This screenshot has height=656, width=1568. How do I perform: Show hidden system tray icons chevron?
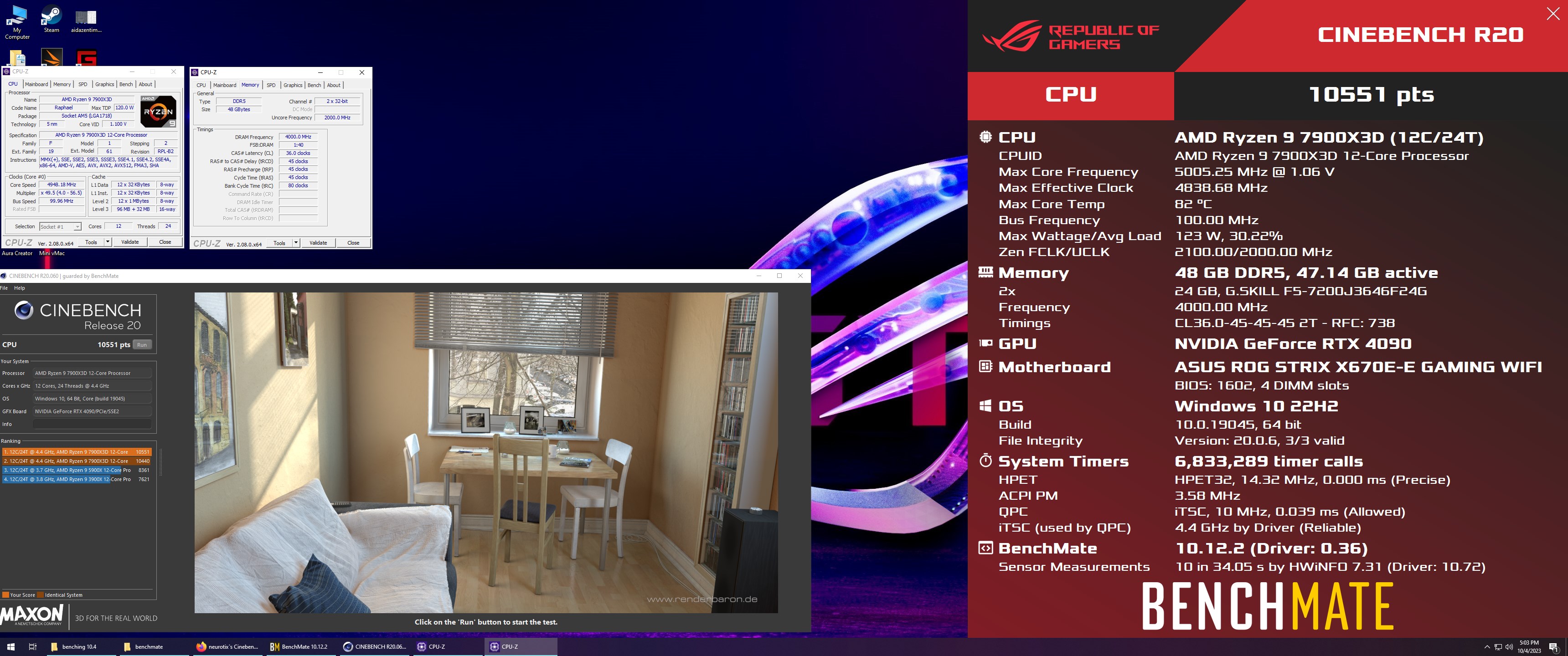(1487, 647)
